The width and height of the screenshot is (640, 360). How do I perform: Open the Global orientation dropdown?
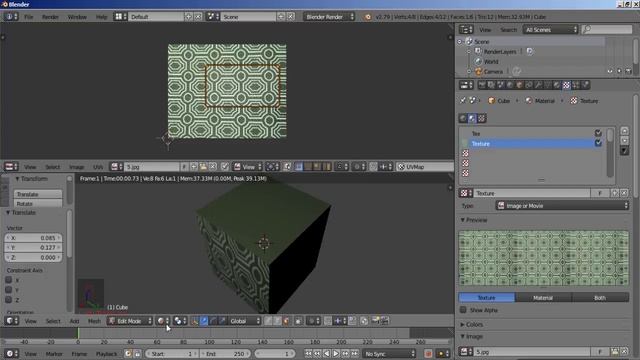pyautogui.click(x=244, y=321)
